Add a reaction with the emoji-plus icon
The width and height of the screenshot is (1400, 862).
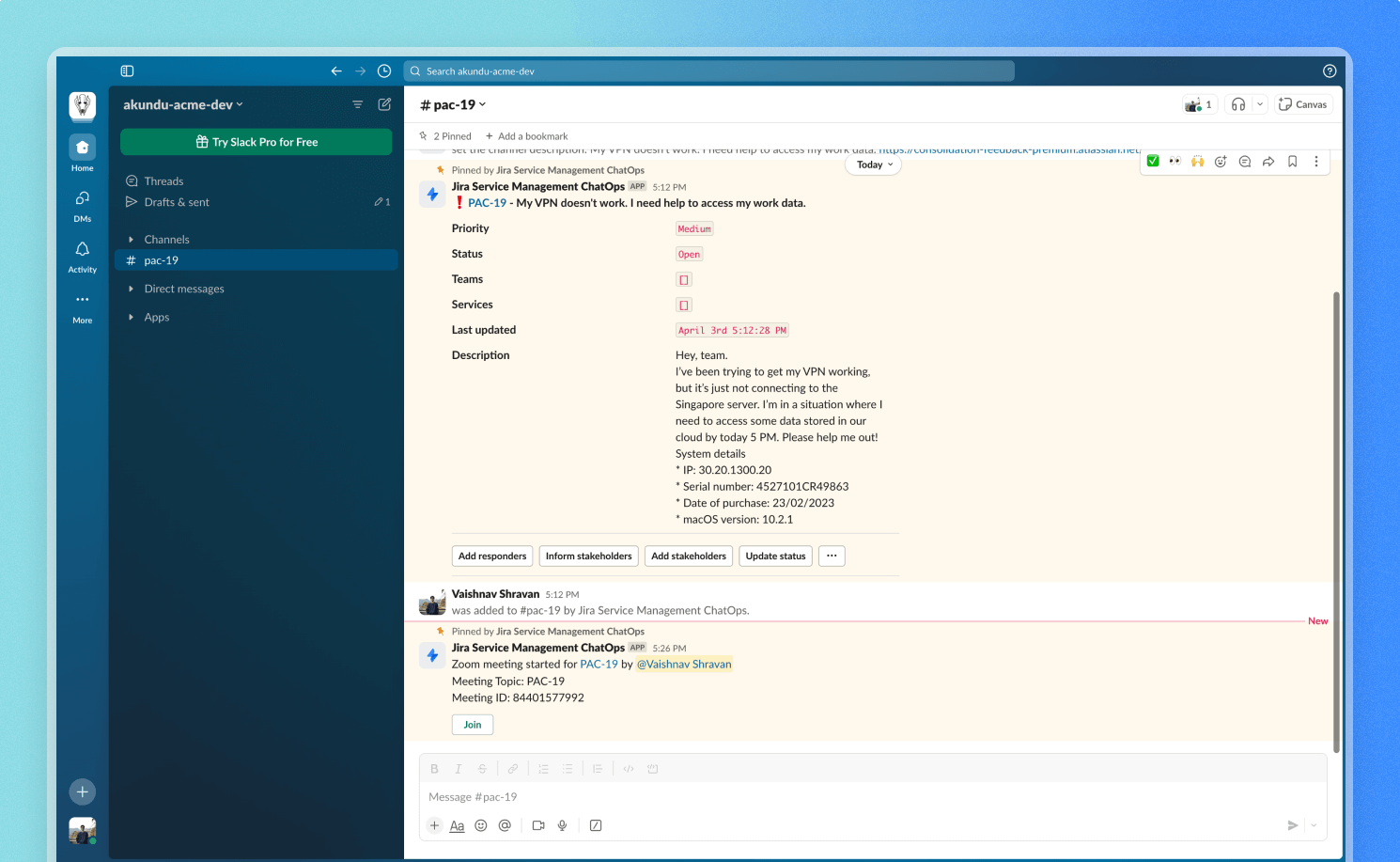click(x=1221, y=161)
